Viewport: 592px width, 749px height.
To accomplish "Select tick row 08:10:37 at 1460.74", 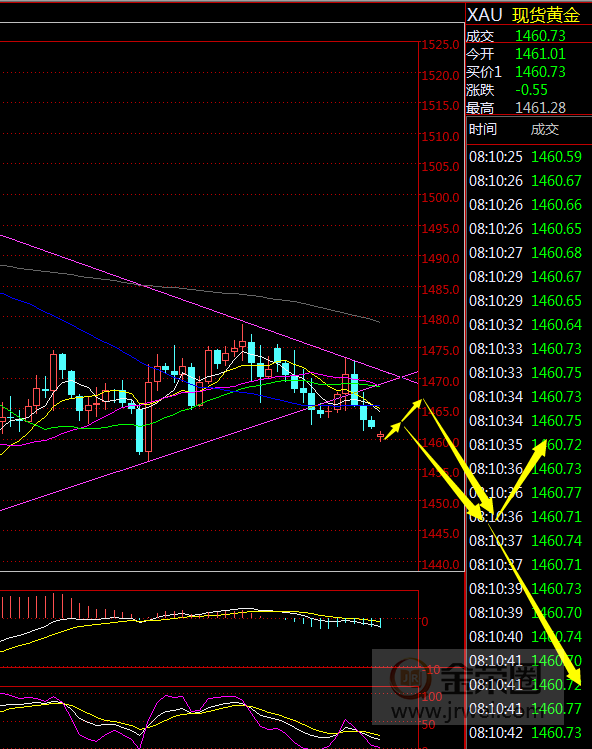I will click(x=526, y=541).
